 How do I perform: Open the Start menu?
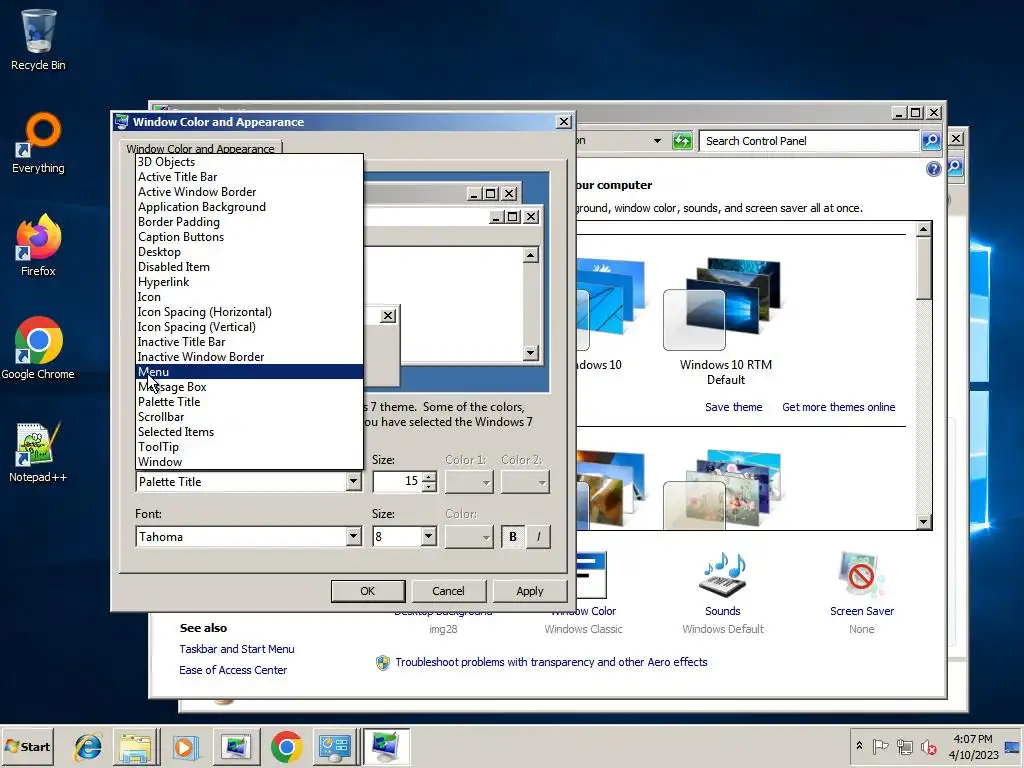[27, 746]
